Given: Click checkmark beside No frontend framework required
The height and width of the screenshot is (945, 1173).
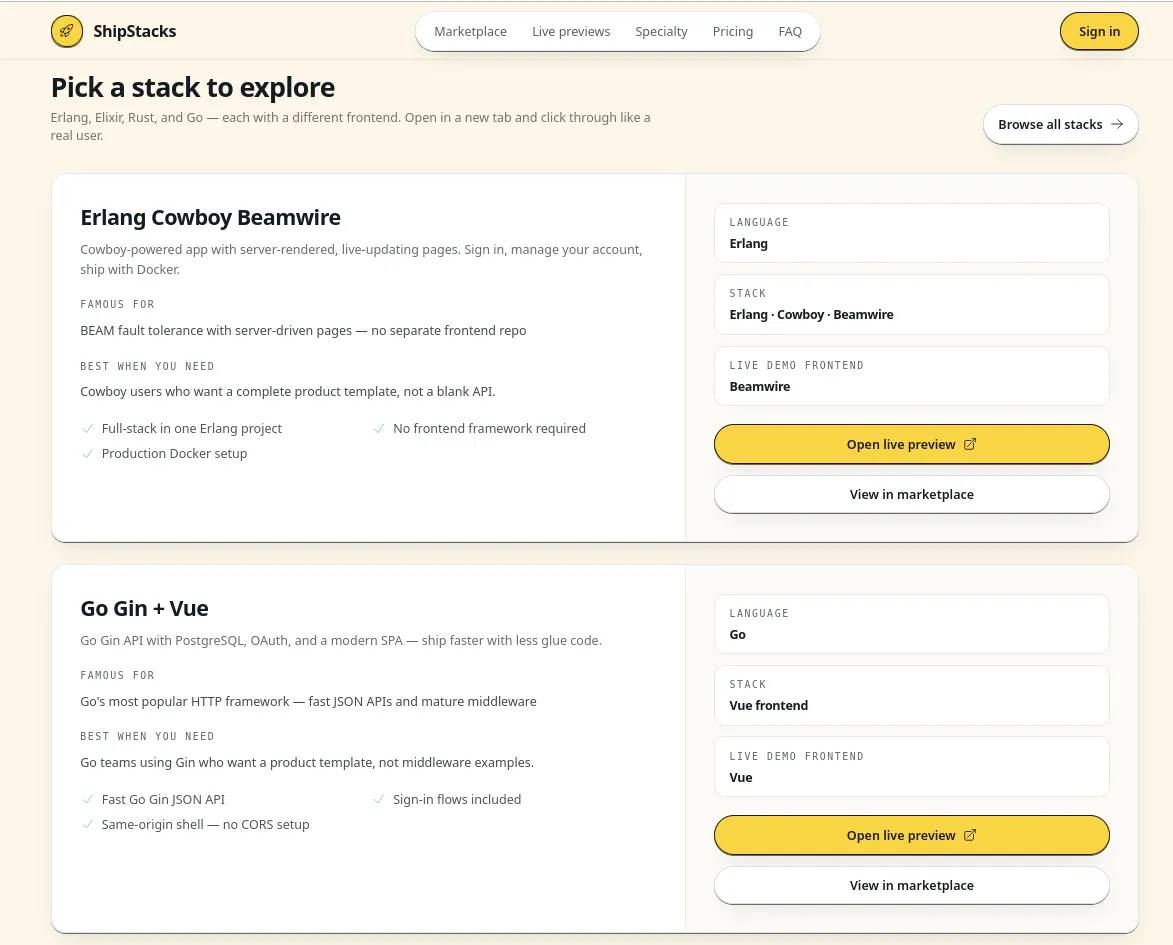Looking at the screenshot, I should (379, 429).
